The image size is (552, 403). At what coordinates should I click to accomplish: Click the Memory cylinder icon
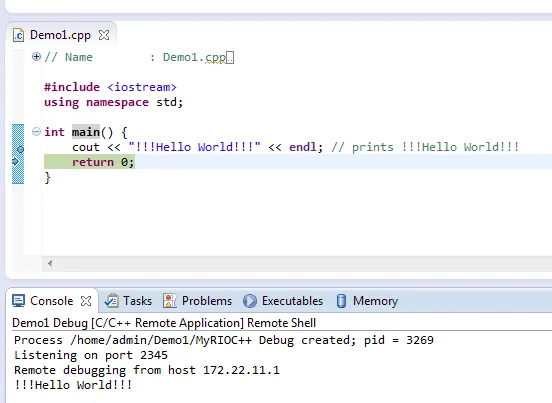pos(341,301)
